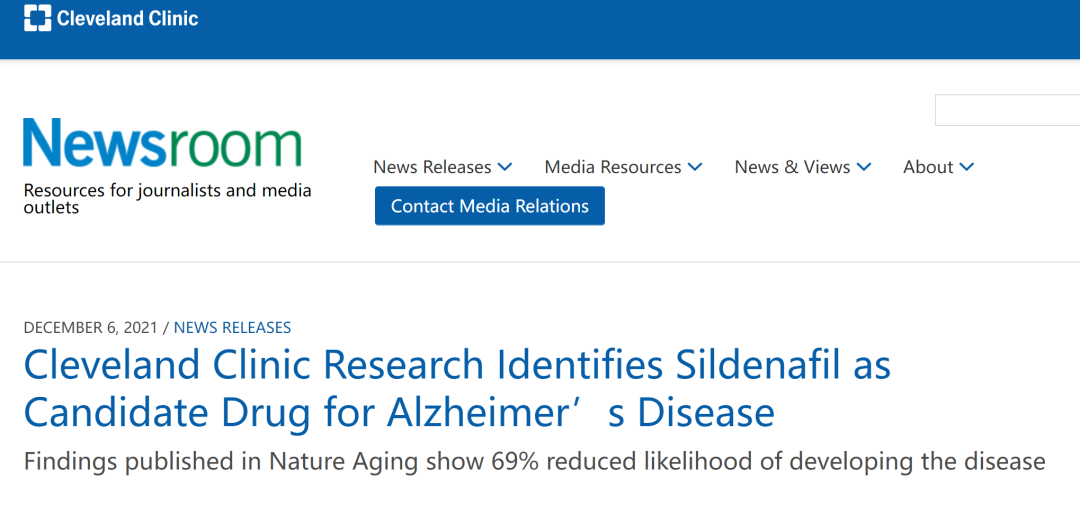Open the NEWS RELEASES category link
1080x505 pixels.
[x=232, y=328]
